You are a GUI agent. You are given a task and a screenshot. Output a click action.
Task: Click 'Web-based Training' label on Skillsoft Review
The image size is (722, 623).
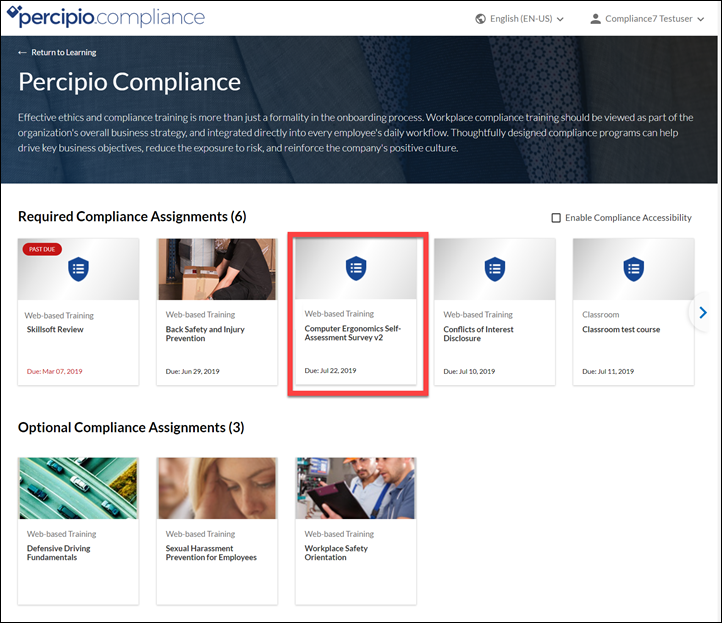[x=59, y=315]
